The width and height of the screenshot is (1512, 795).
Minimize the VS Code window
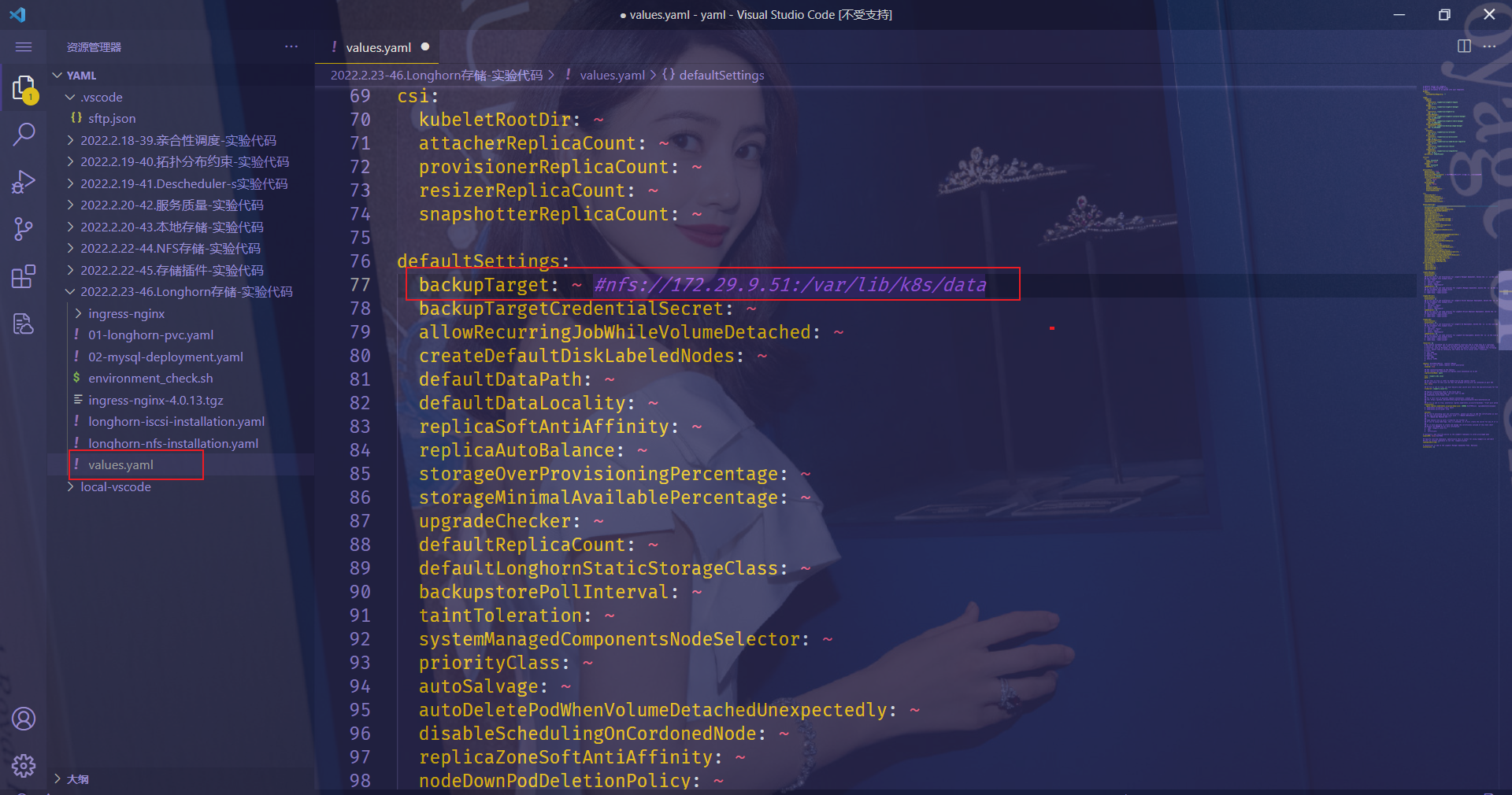coord(1399,14)
